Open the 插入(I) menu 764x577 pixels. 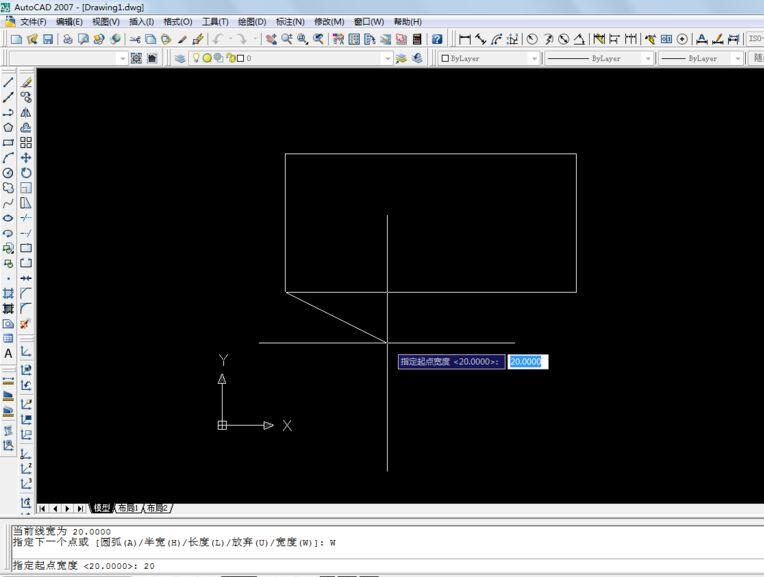point(141,22)
